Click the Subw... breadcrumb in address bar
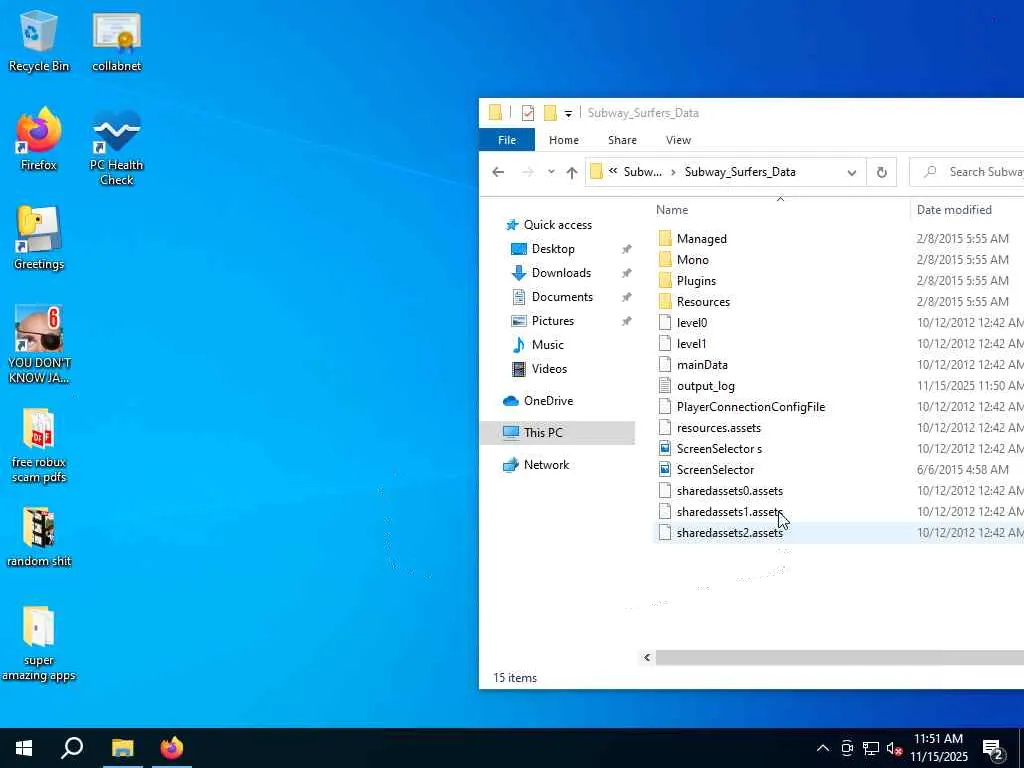Viewport: 1024px width, 768px height. [643, 172]
